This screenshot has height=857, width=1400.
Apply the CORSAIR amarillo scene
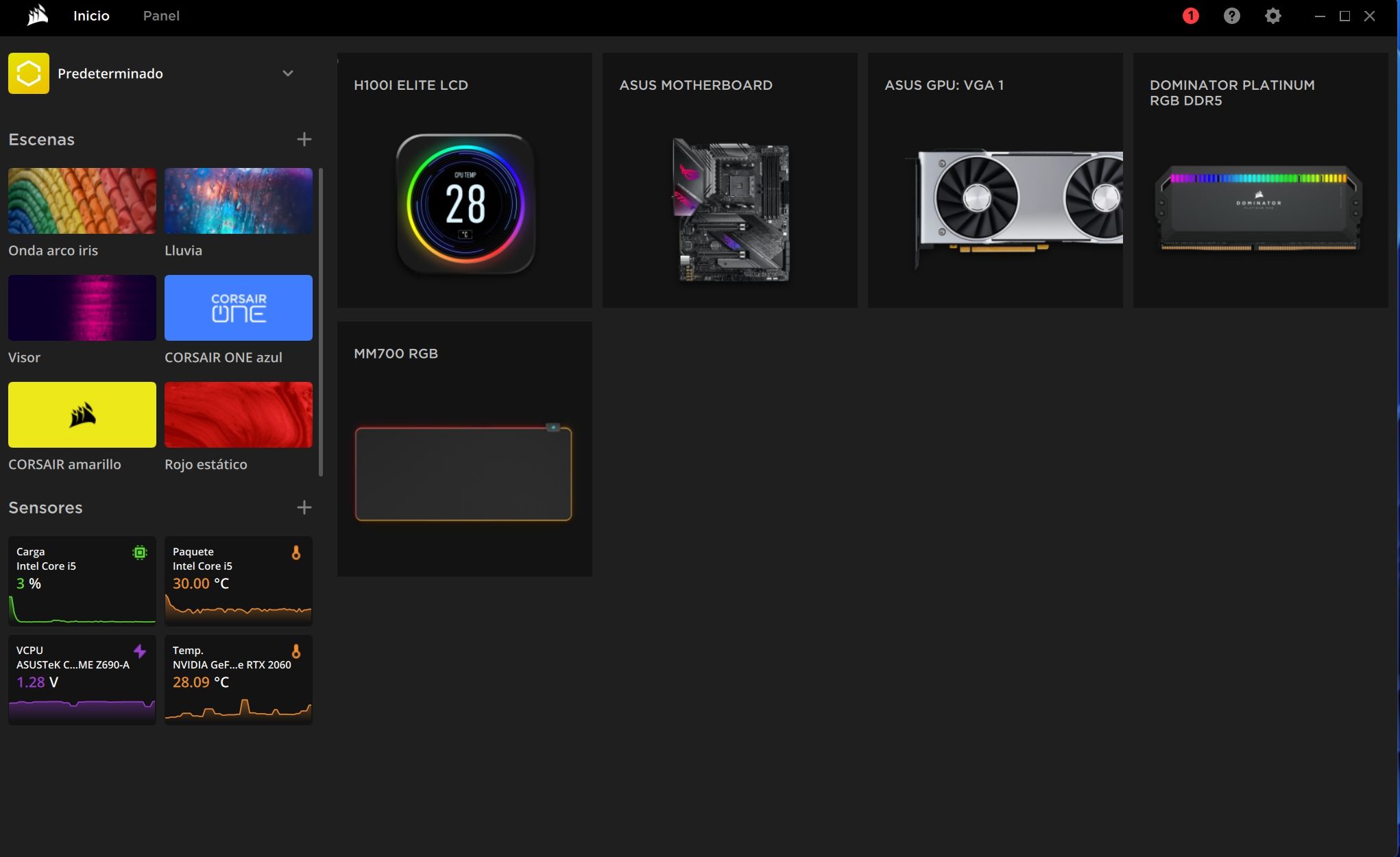tap(82, 415)
